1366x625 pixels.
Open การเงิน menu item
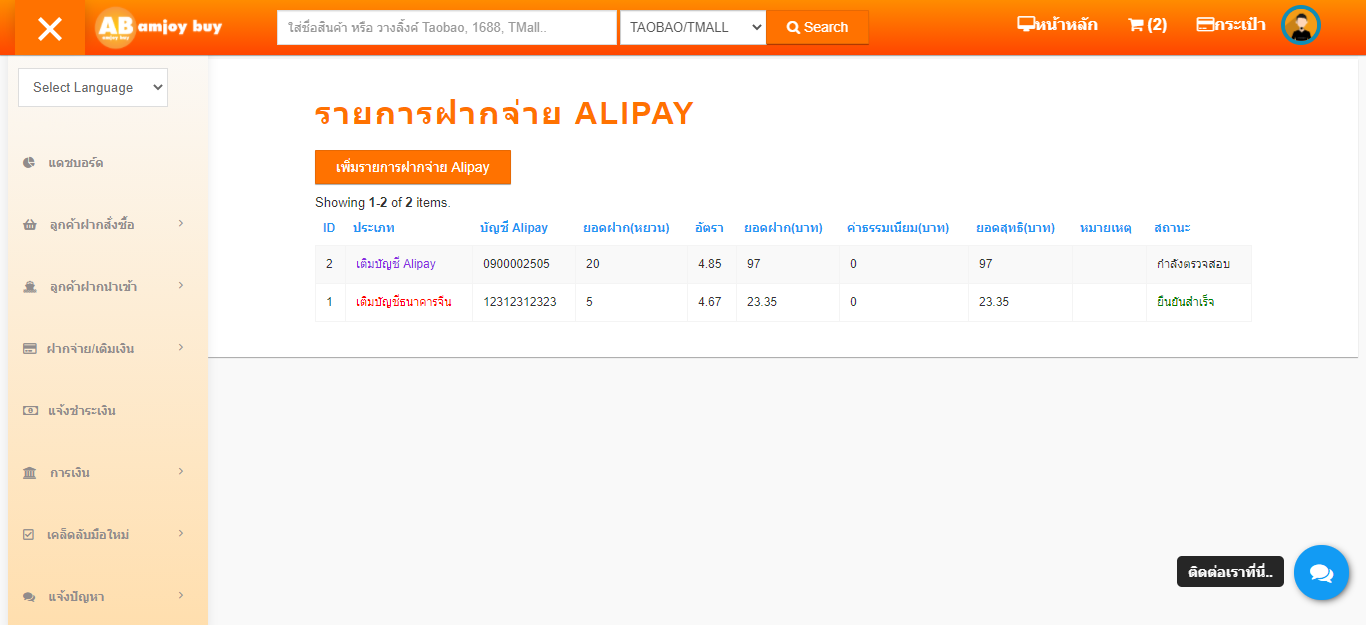click(x=70, y=473)
